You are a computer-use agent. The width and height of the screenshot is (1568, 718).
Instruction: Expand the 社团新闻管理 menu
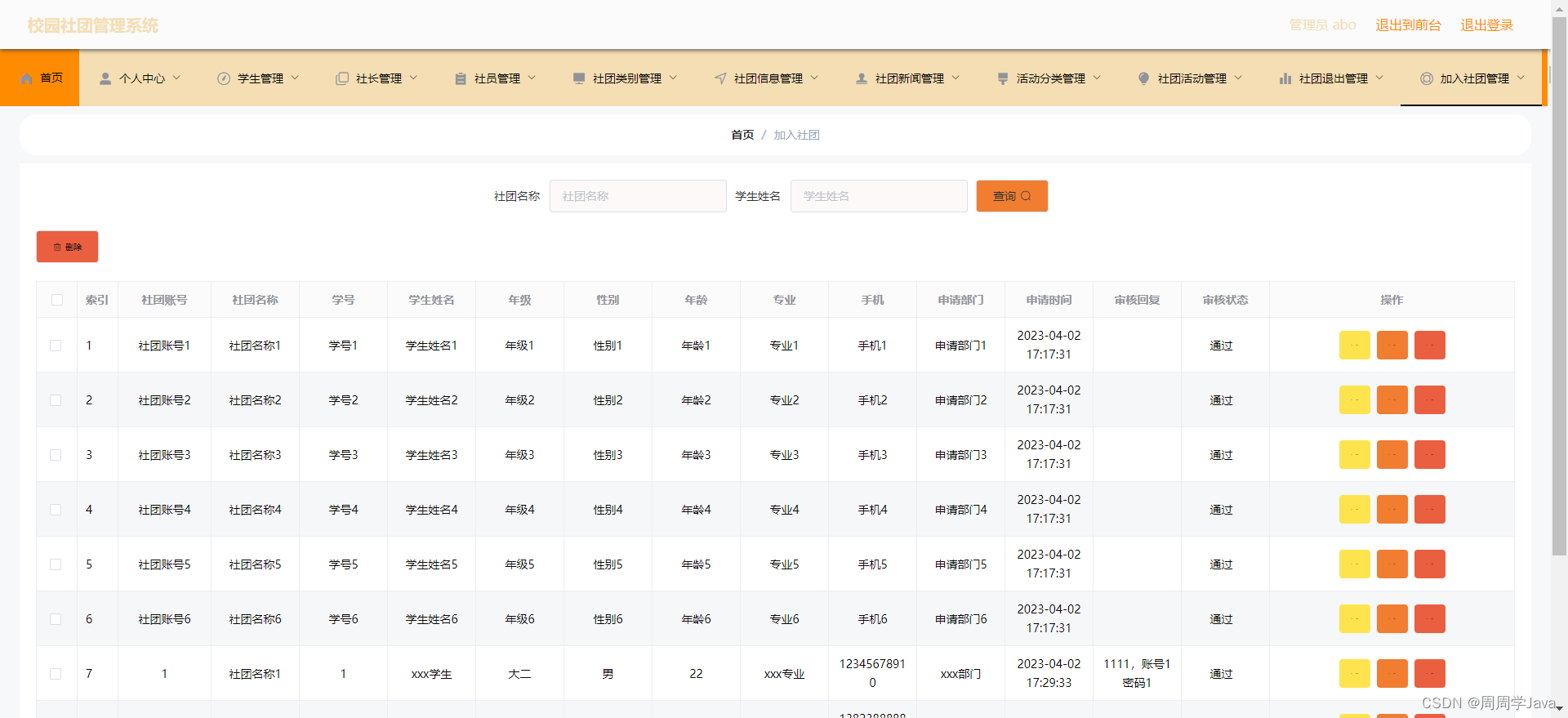tap(907, 78)
